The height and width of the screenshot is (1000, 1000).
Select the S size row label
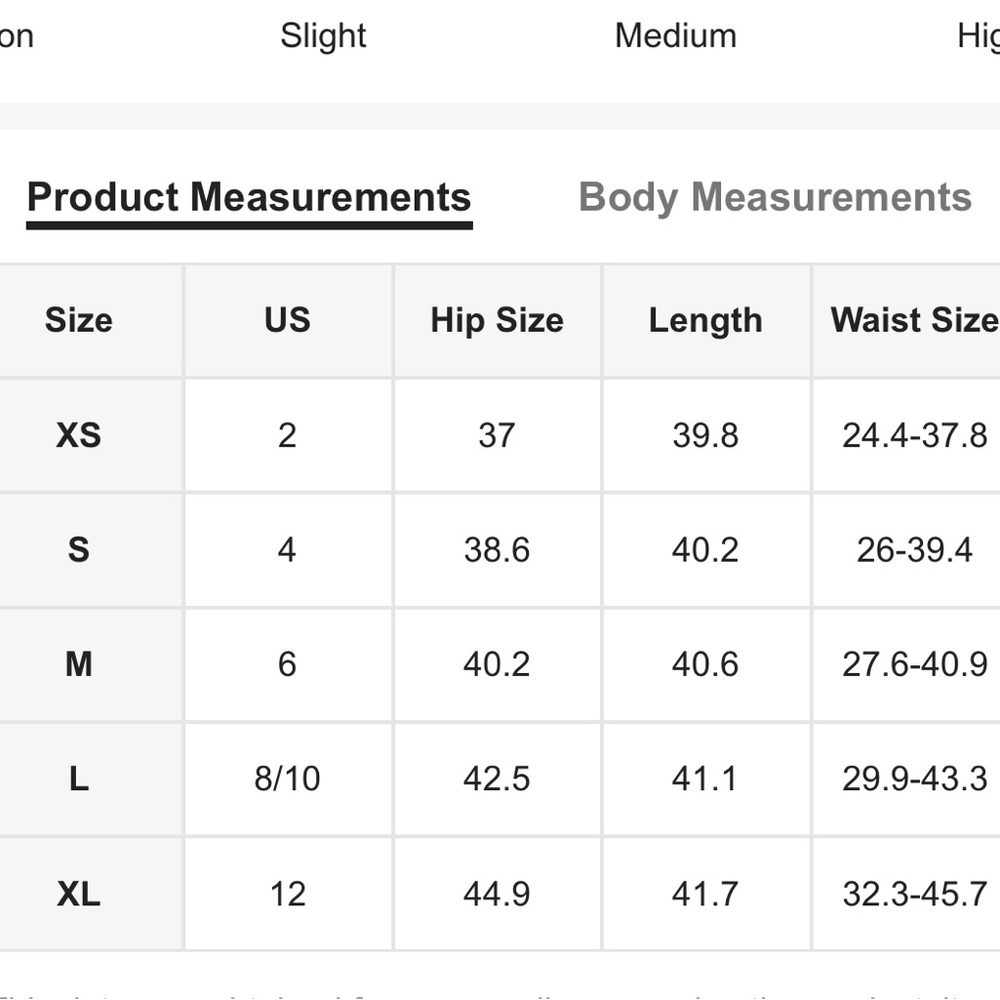(79, 550)
